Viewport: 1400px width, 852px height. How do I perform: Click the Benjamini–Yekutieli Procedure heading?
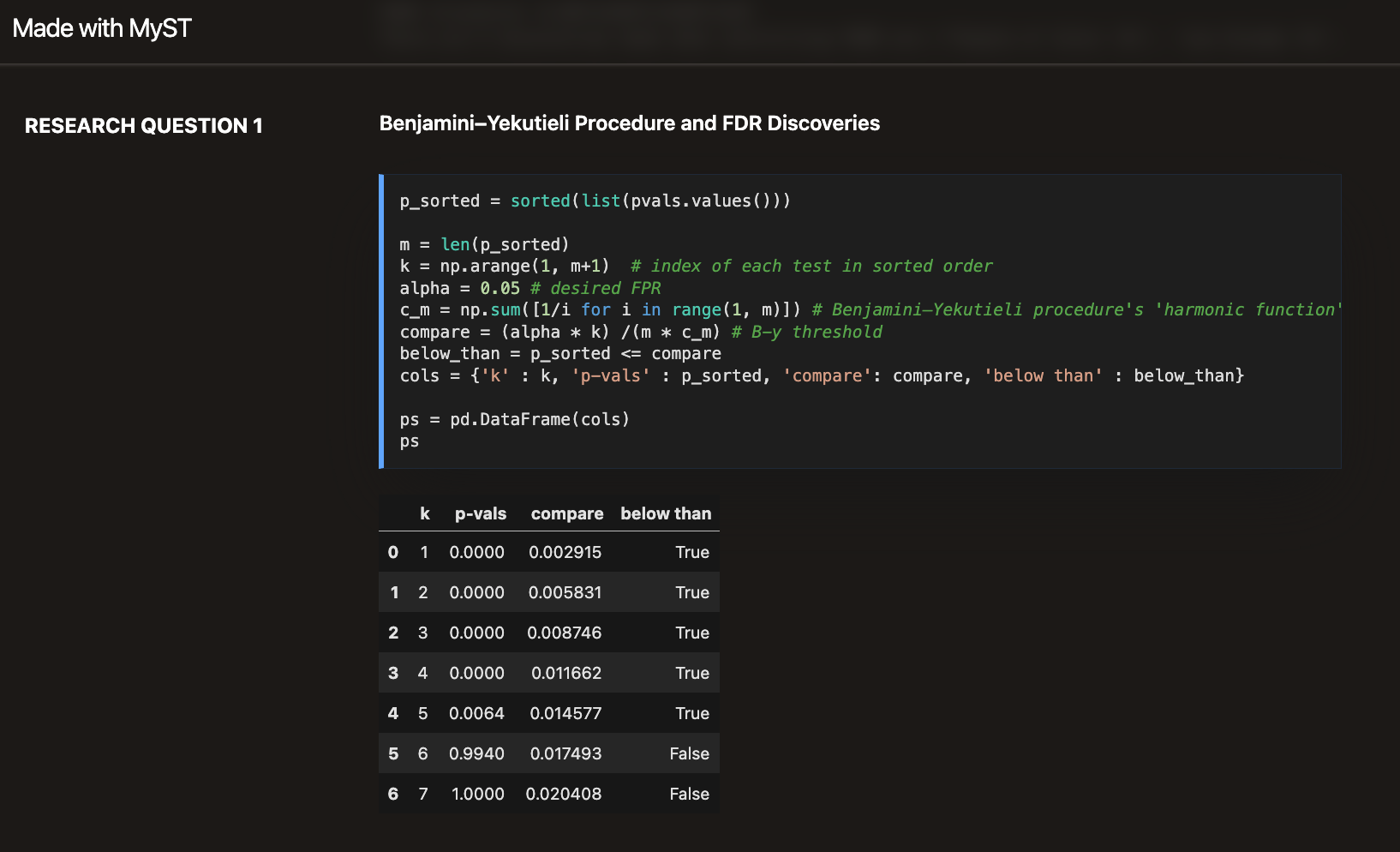tap(629, 123)
